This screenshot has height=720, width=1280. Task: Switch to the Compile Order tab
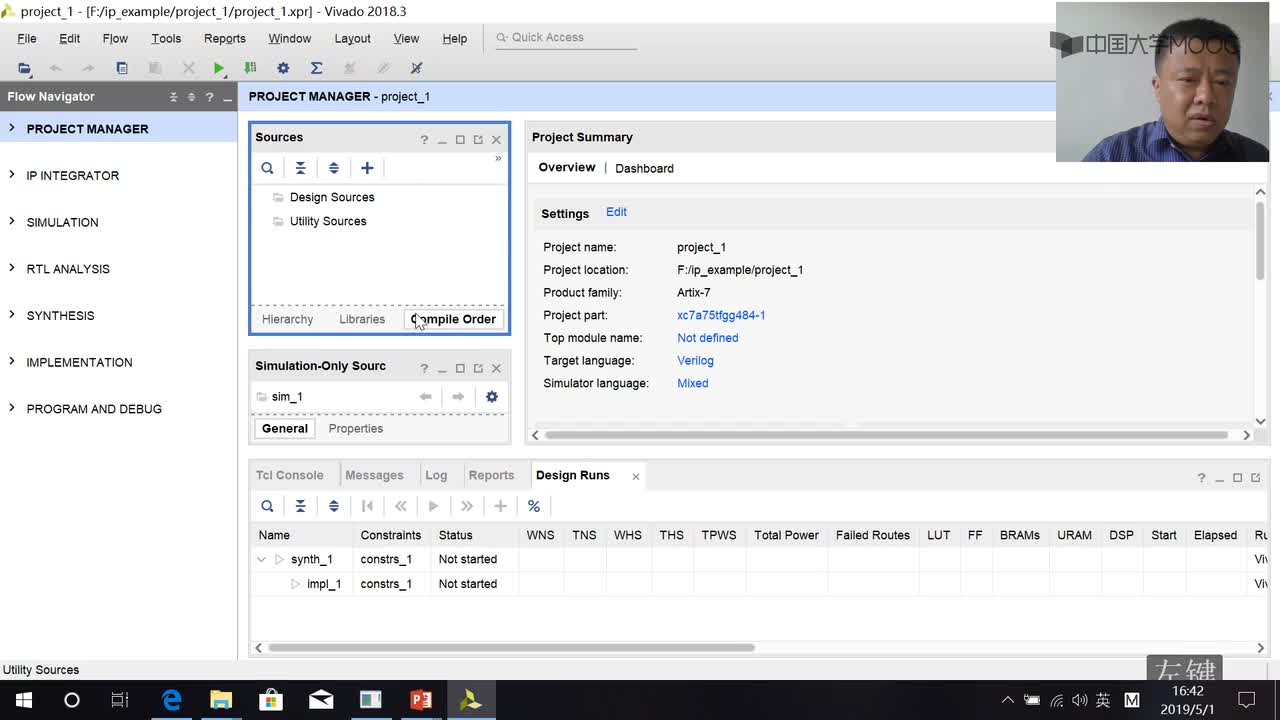click(453, 319)
